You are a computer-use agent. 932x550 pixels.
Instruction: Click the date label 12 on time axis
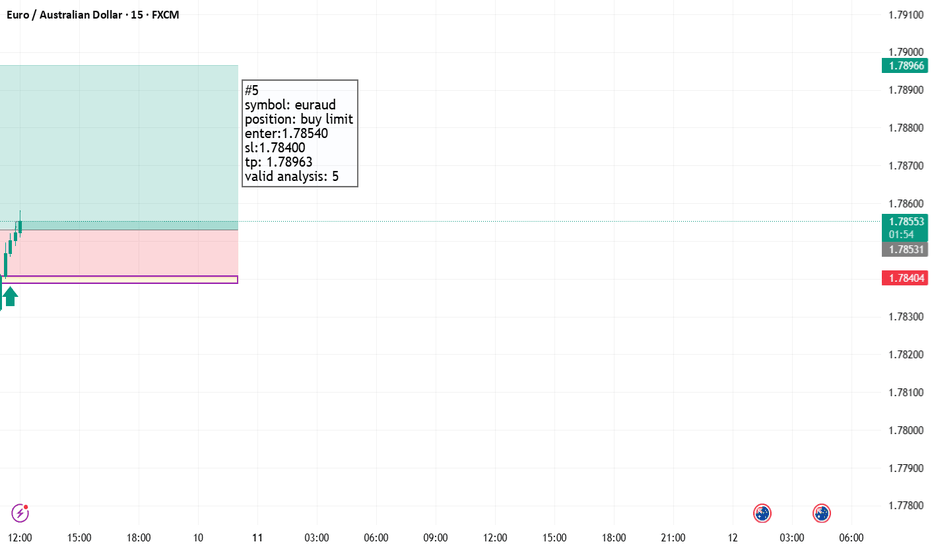tap(732, 538)
